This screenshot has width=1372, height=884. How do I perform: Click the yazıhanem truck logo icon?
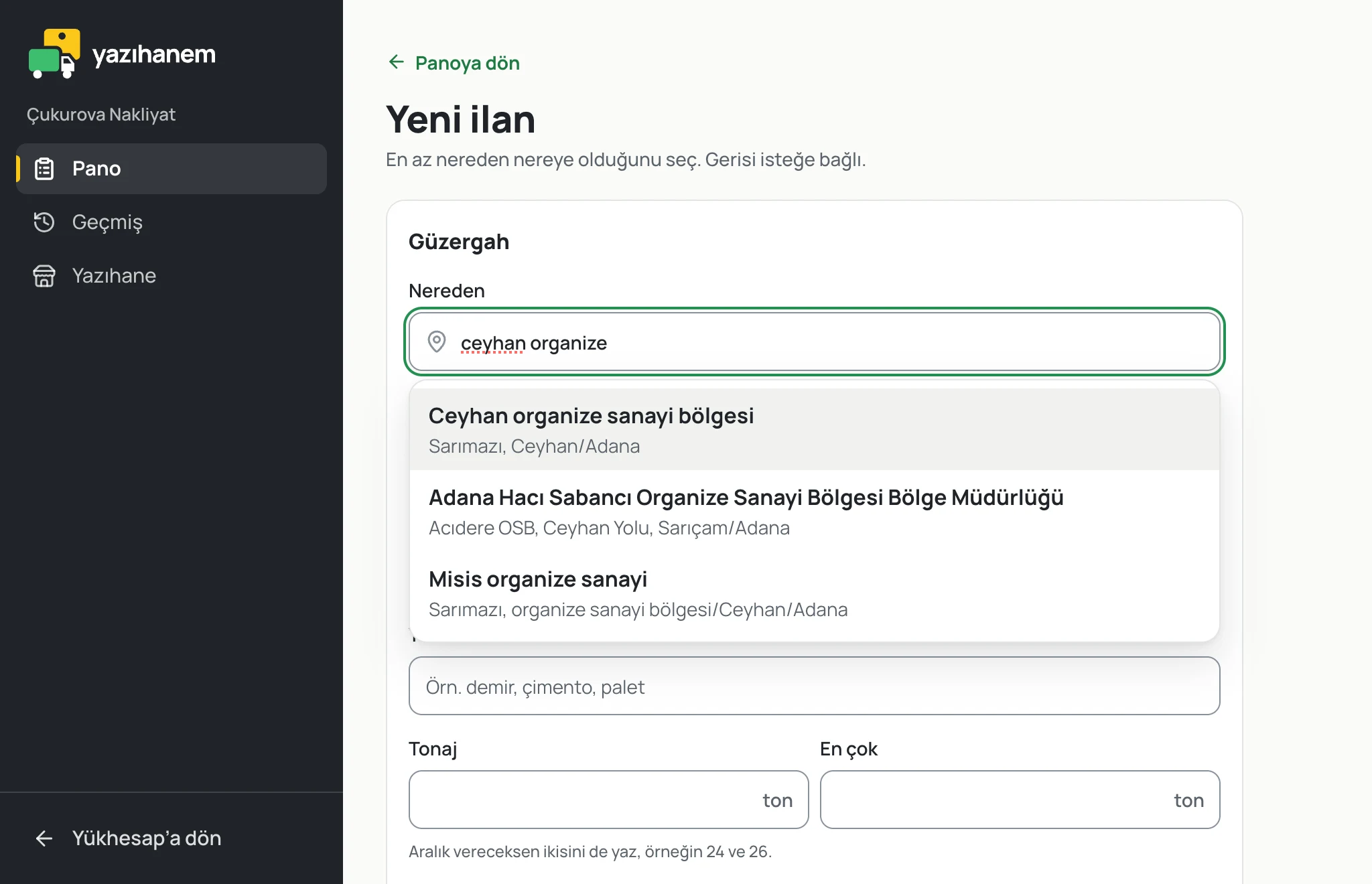pos(54,54)
